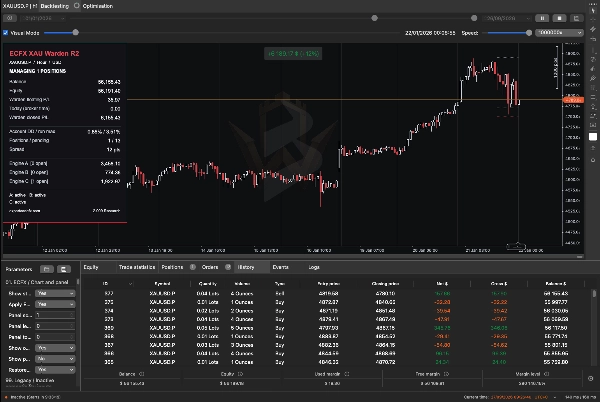
Task: Click the 'Panel le...' number input field
Action: click(x=55, y=326)
